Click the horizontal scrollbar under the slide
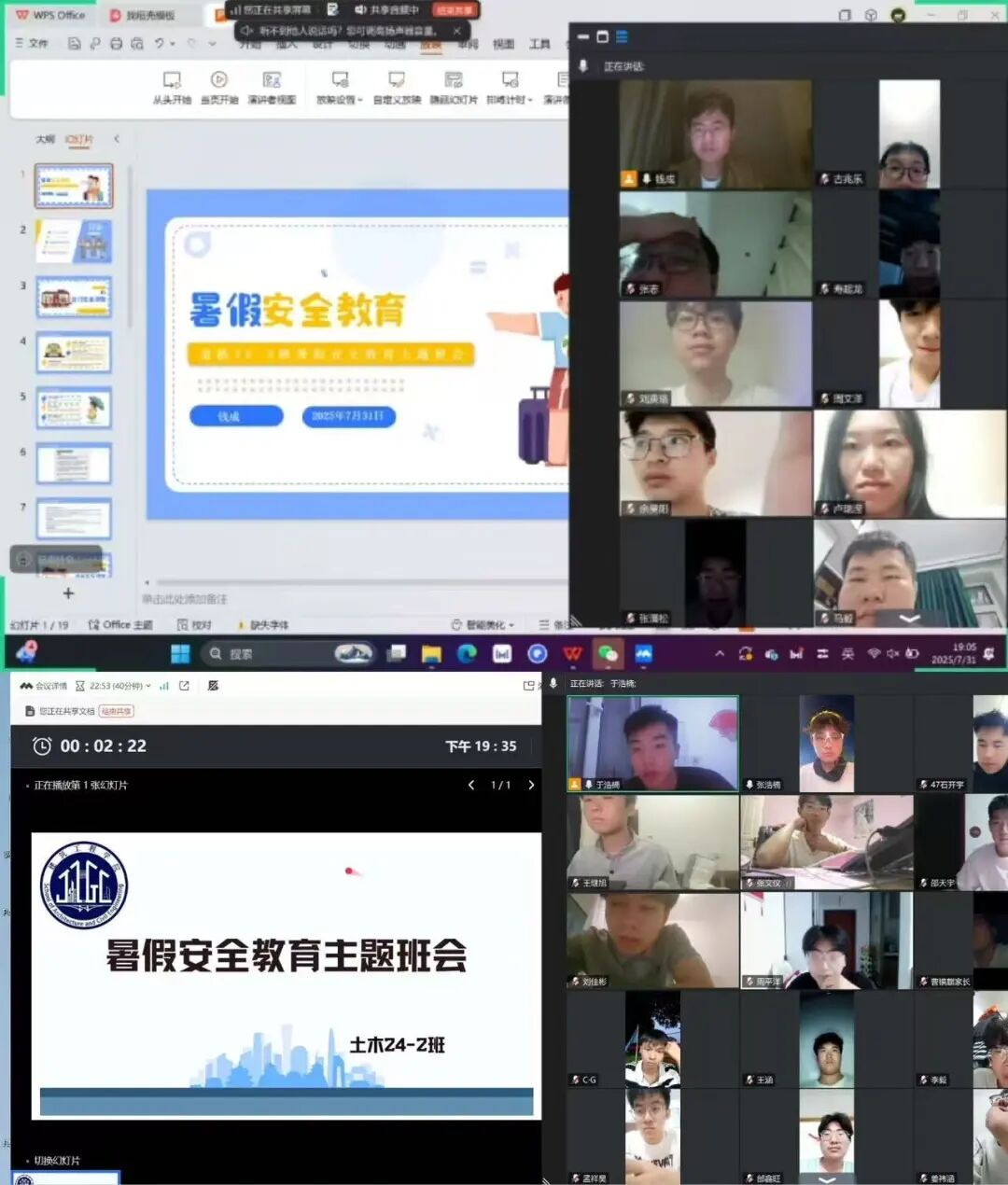Viewport: 1008px width, 1185px height. [x=355, y=582]
